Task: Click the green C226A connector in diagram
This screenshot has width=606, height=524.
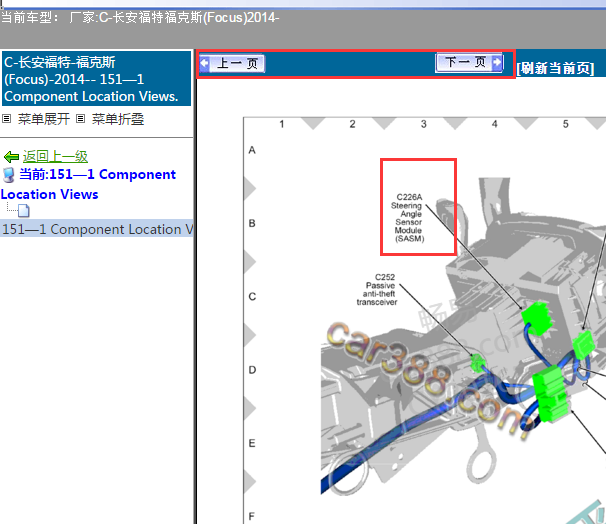Action: tap(536, 318)
